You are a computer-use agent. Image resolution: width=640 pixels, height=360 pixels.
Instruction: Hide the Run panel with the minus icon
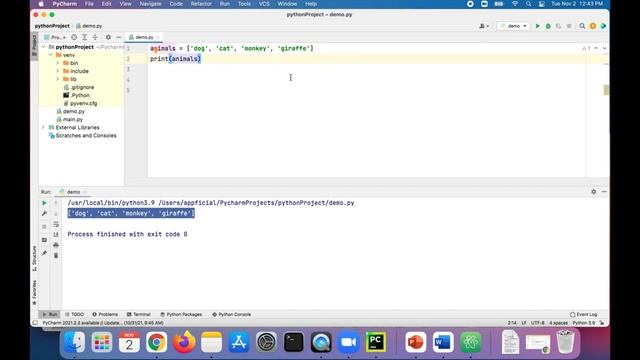click(604, 192)
